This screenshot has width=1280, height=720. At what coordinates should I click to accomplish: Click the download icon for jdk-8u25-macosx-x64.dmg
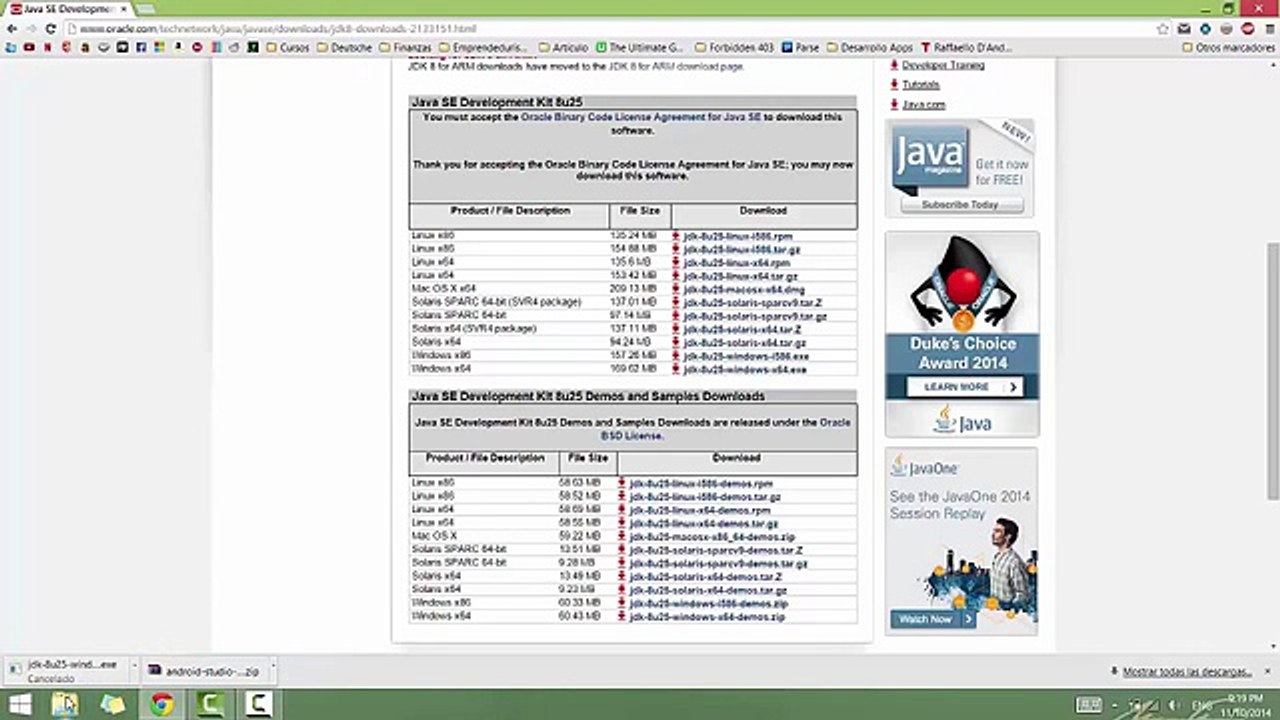click(676, 289)
